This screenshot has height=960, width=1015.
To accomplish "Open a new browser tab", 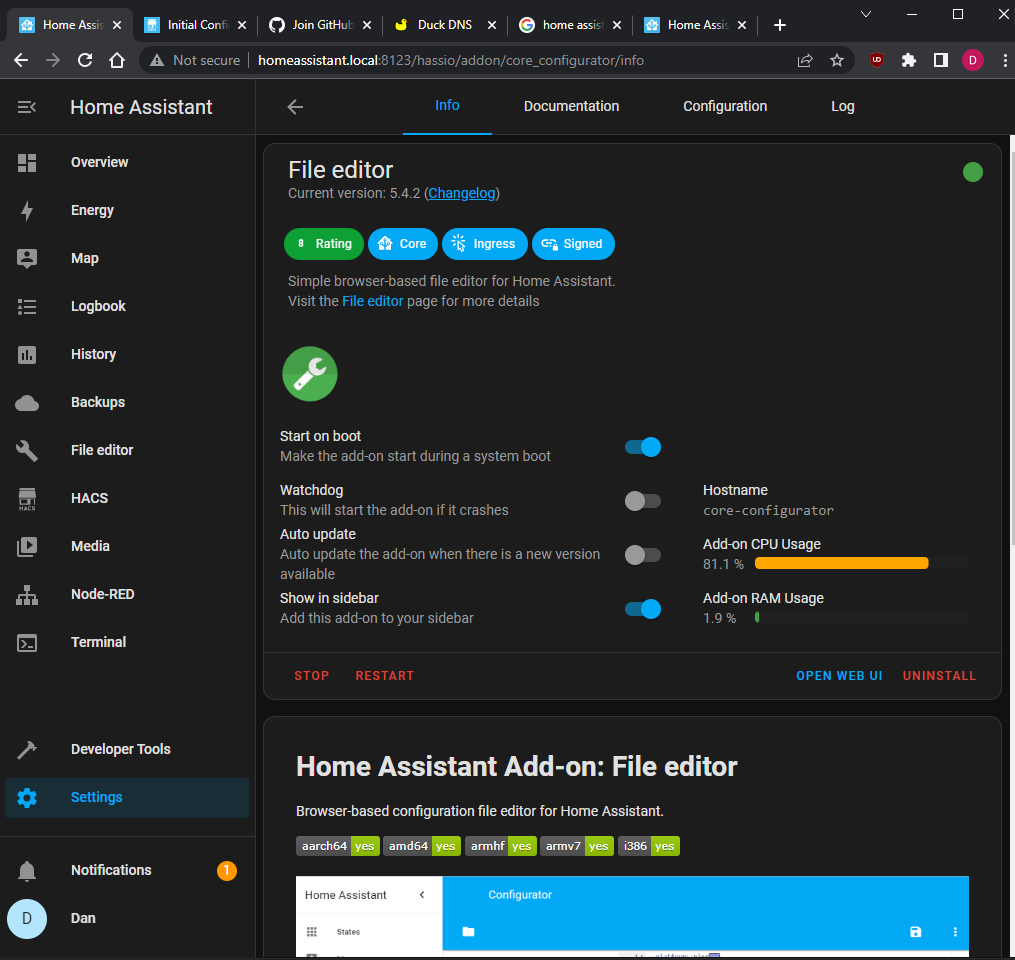I will 779,25.
